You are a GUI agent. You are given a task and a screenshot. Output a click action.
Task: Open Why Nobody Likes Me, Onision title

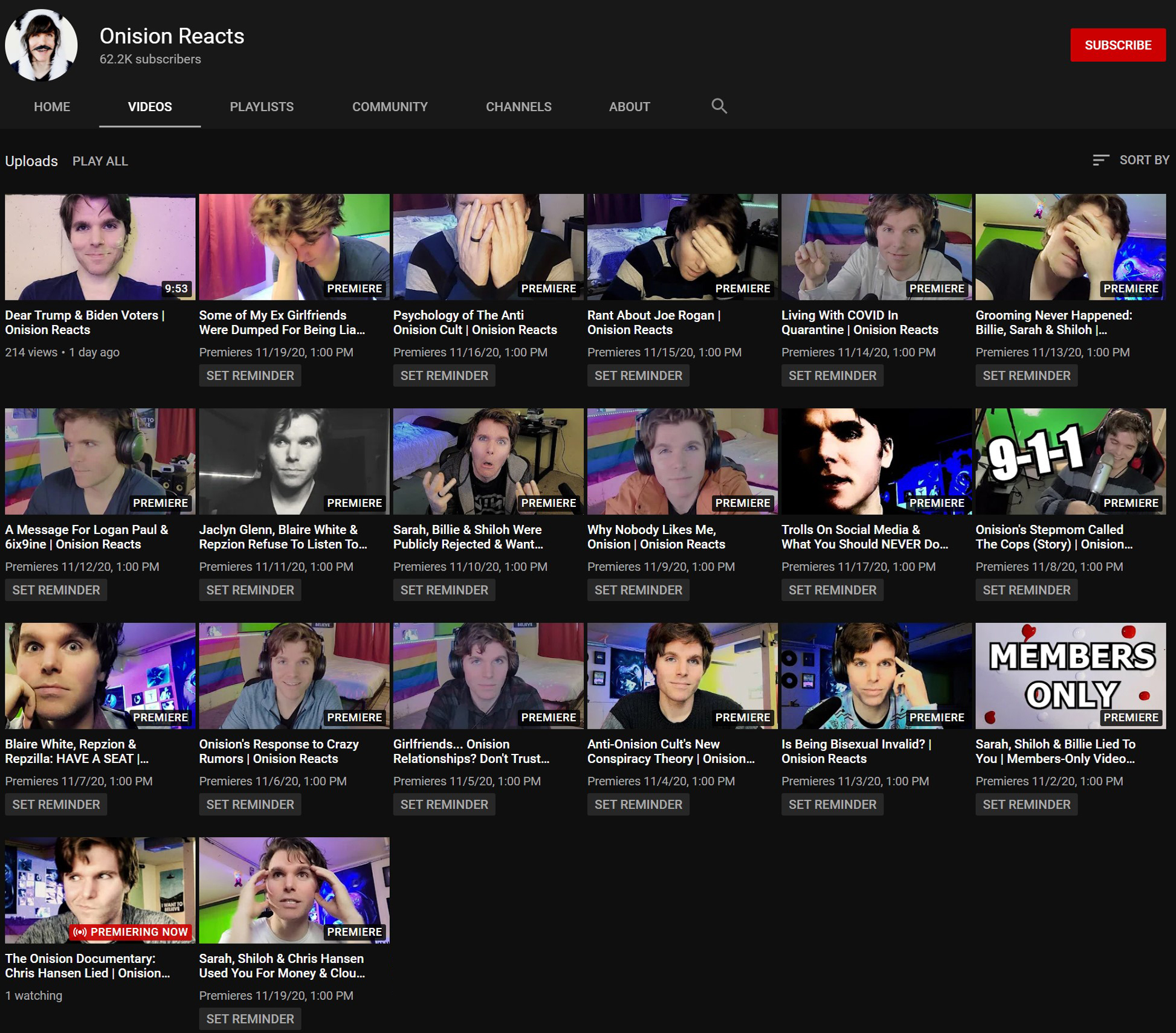[x=656, y=537]
